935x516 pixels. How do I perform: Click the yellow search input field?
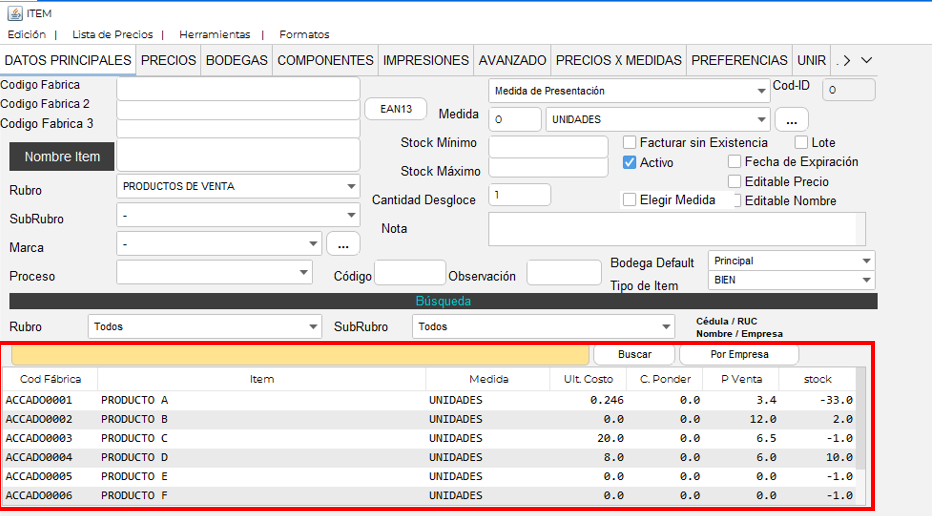tap(299, 354)
